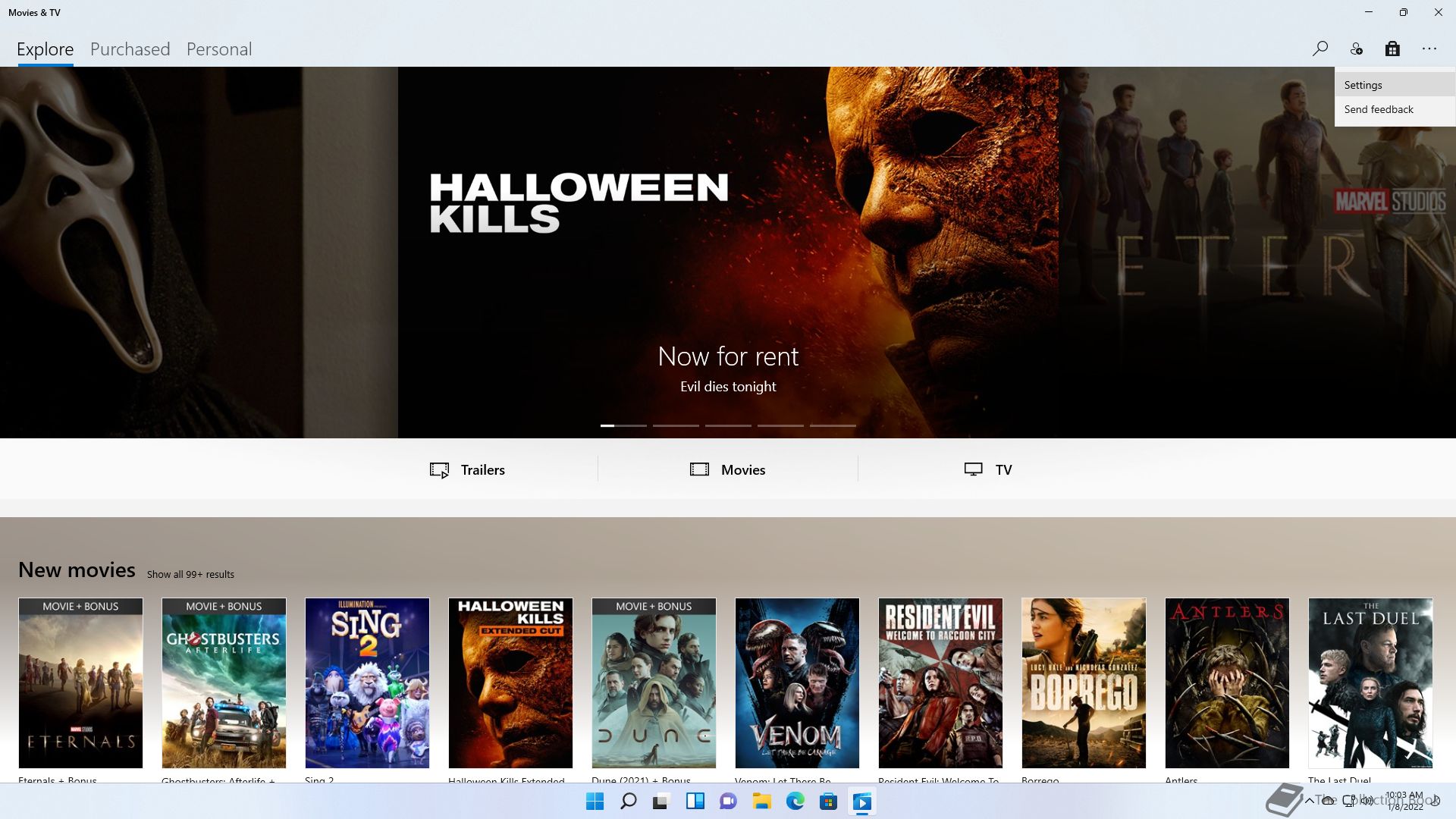Jump to fourth carousel slide indicator

pos(780,425)
